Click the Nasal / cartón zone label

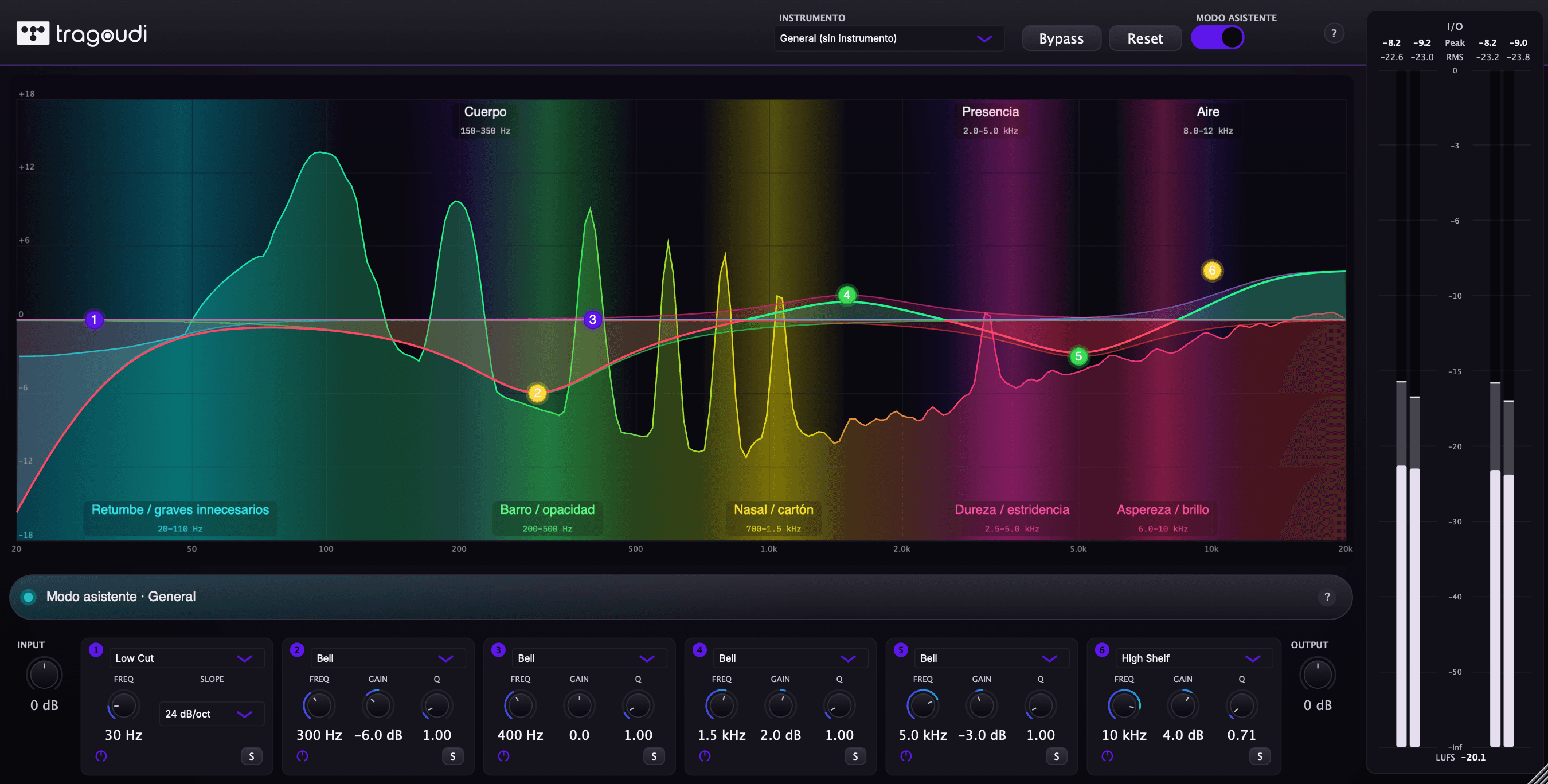click(773, 518)
